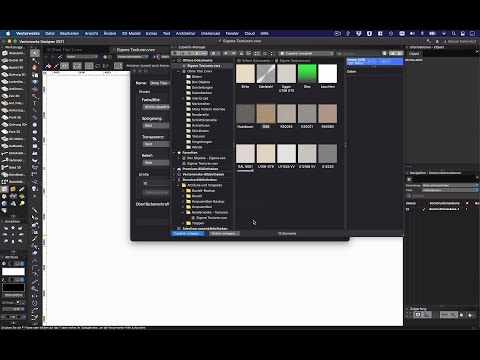Click the white fill color swatch
Screen dimensions: 480x360
tap(13, 272)
